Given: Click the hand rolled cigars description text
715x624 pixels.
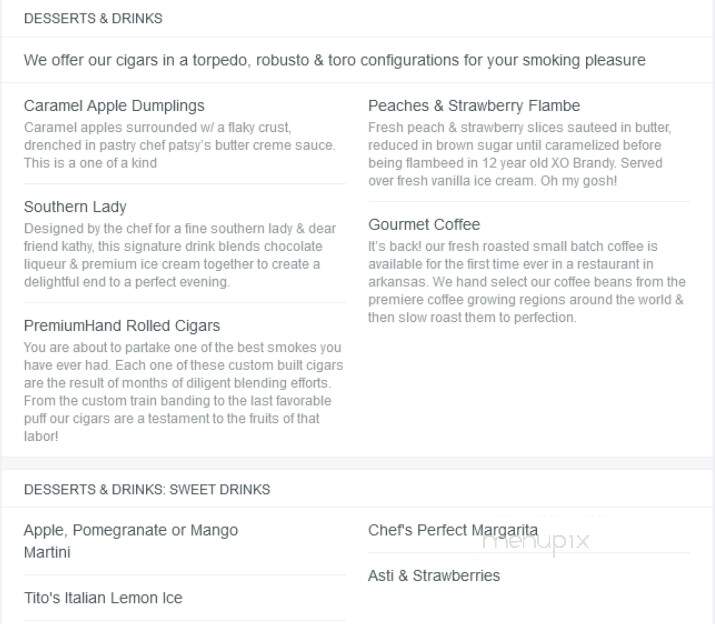Looking at the screenshot, I should [x=183, y=392].
